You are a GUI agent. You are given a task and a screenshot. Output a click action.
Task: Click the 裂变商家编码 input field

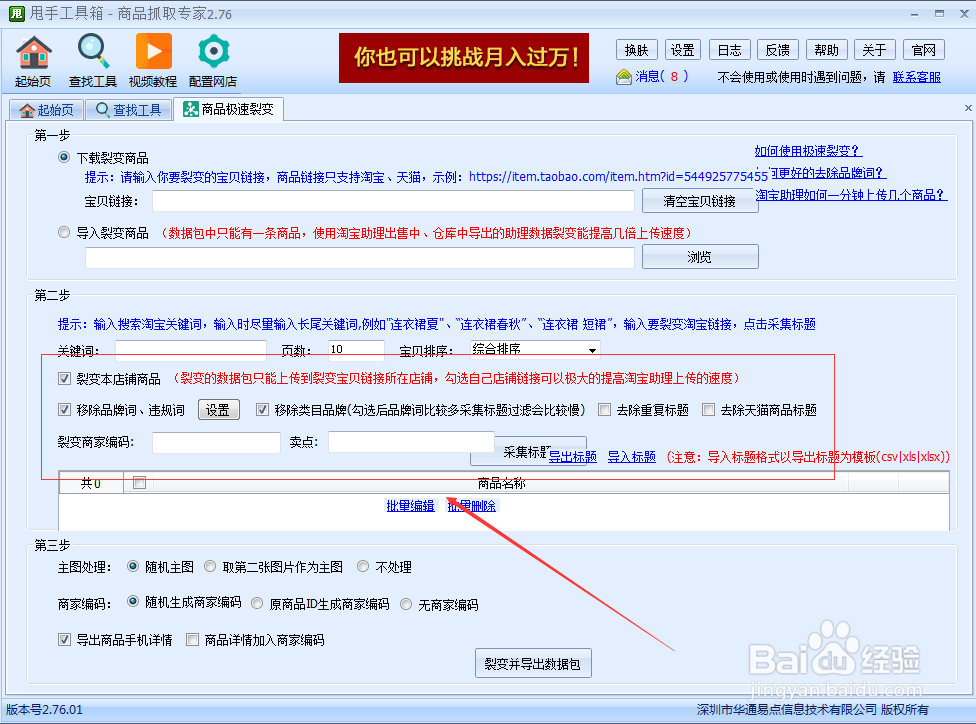pos(216,443)
